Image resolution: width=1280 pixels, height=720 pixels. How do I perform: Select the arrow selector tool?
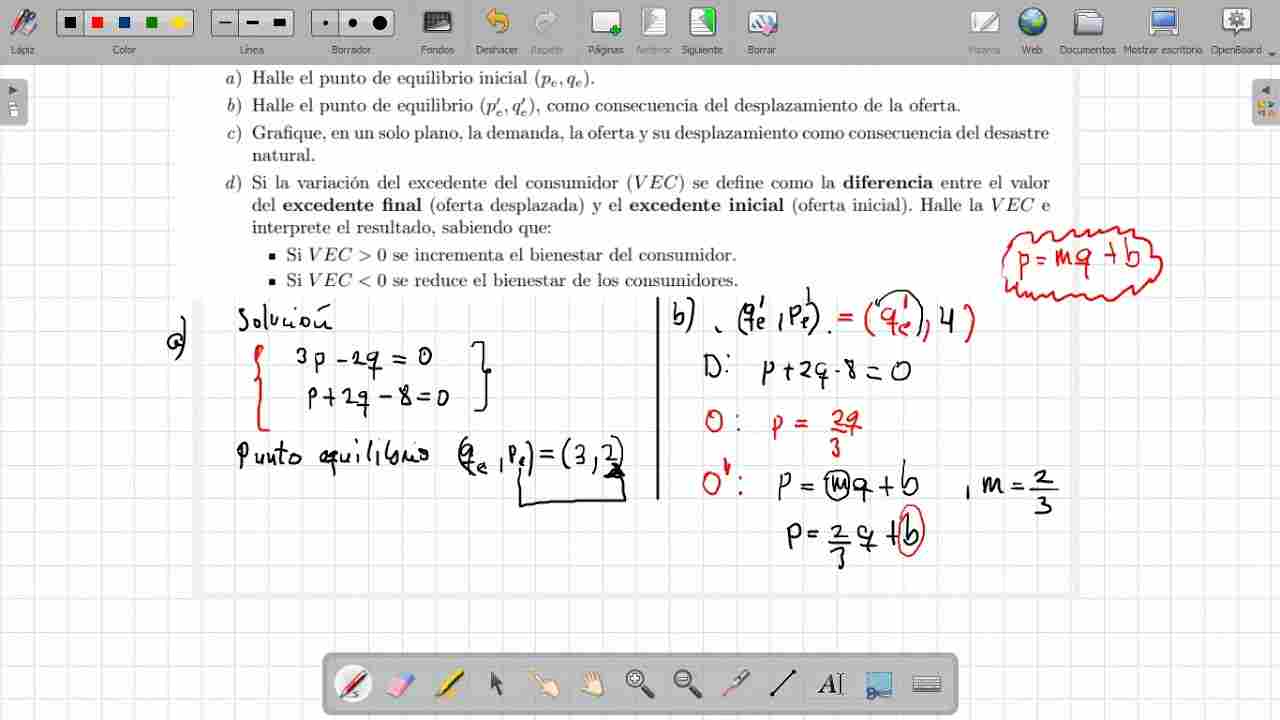pos(497,684)
